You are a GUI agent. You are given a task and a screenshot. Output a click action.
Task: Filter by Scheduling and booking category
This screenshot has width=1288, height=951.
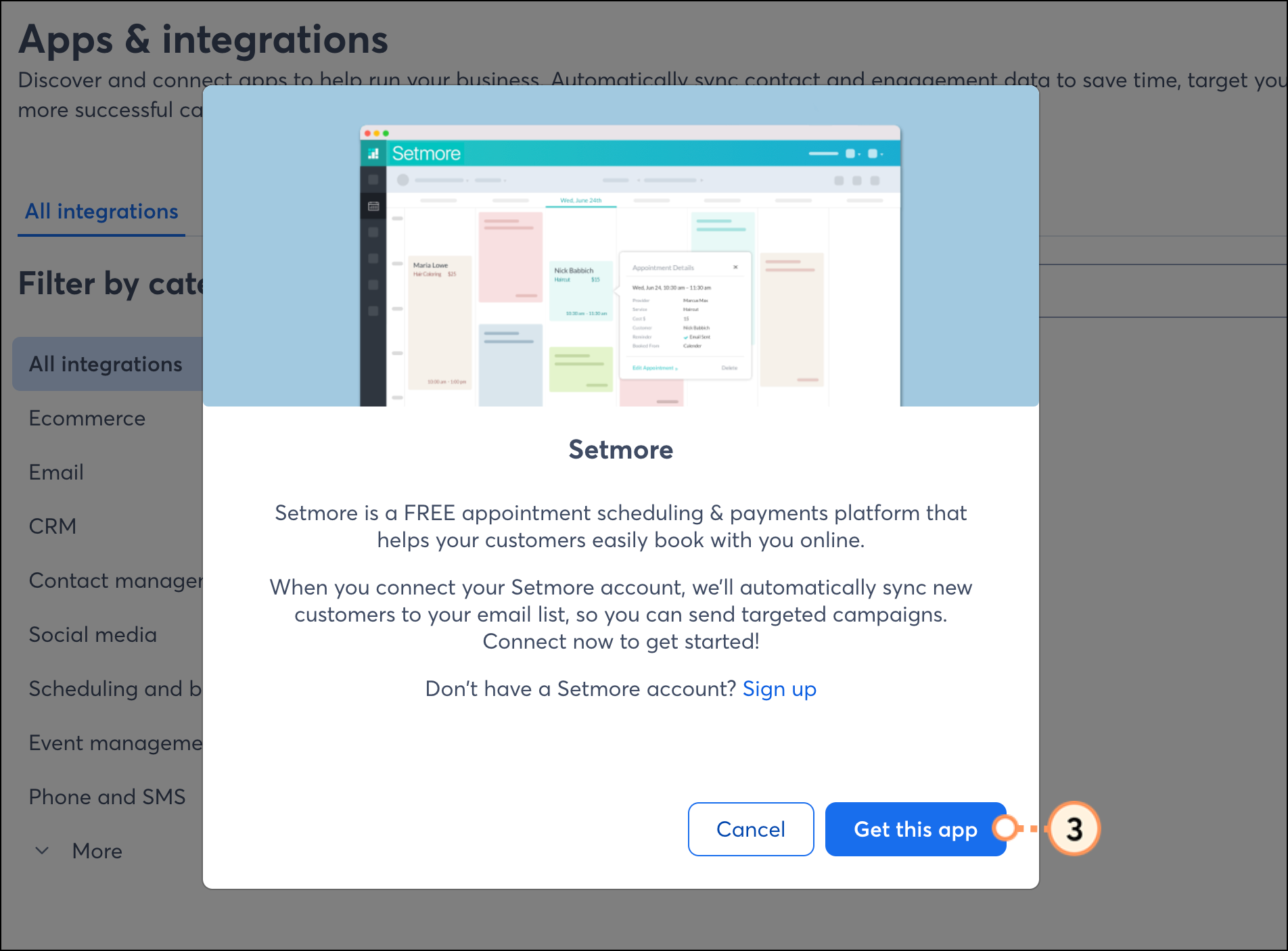point(116,689)
